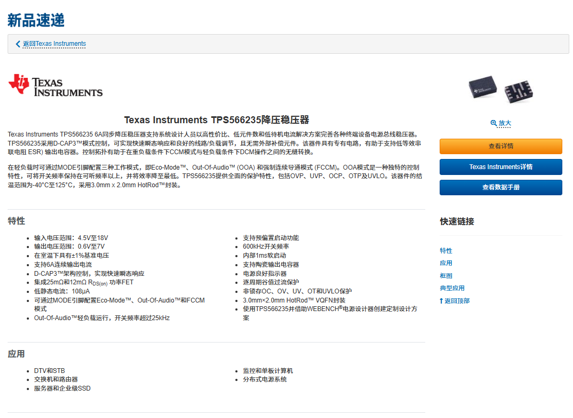Select the 交换机和路由器 application item
This screenshot has width=573, height=418.
click(56, 379)
